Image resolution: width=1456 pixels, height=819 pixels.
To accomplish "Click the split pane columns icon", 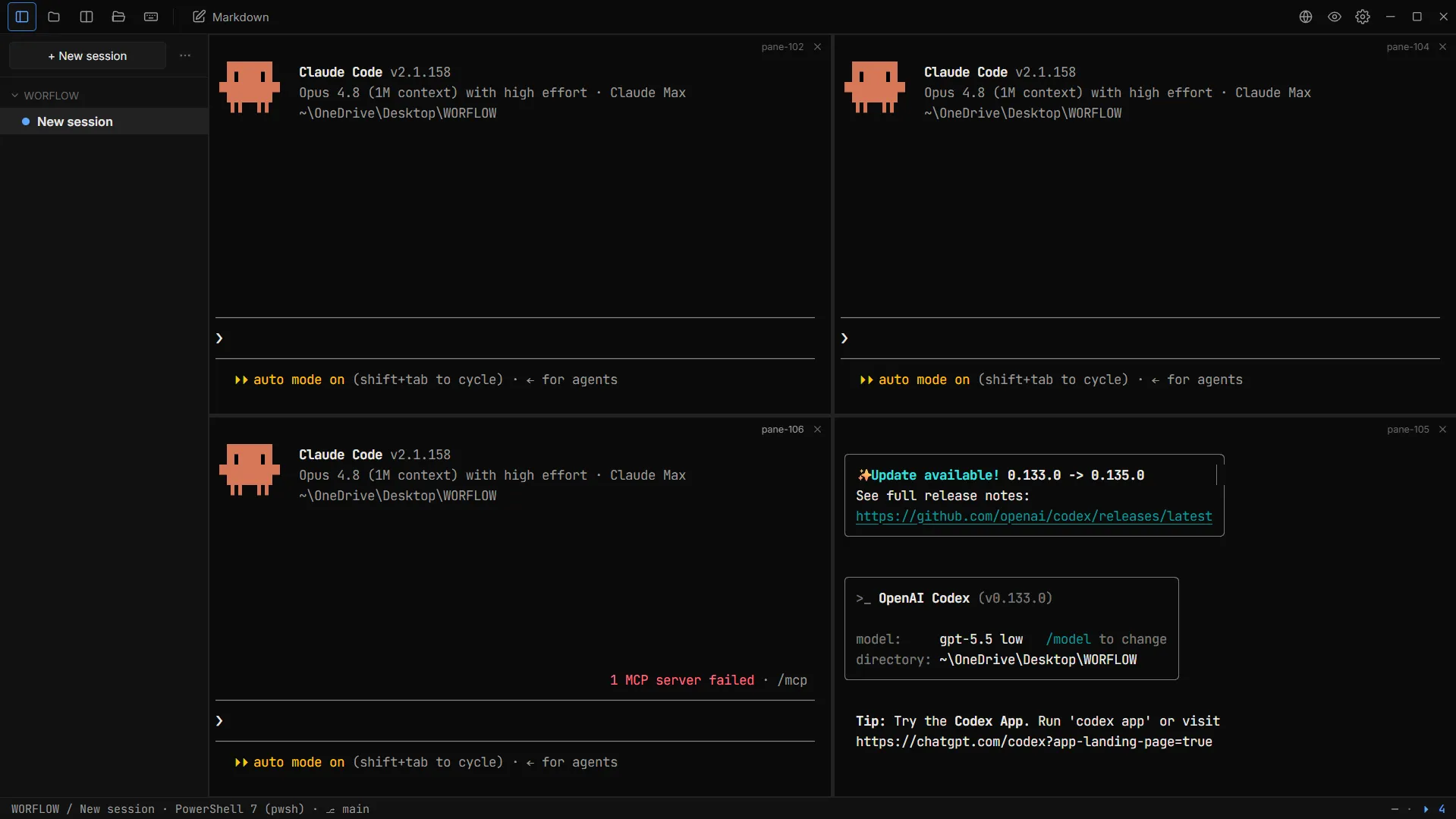I will (86, 17).
